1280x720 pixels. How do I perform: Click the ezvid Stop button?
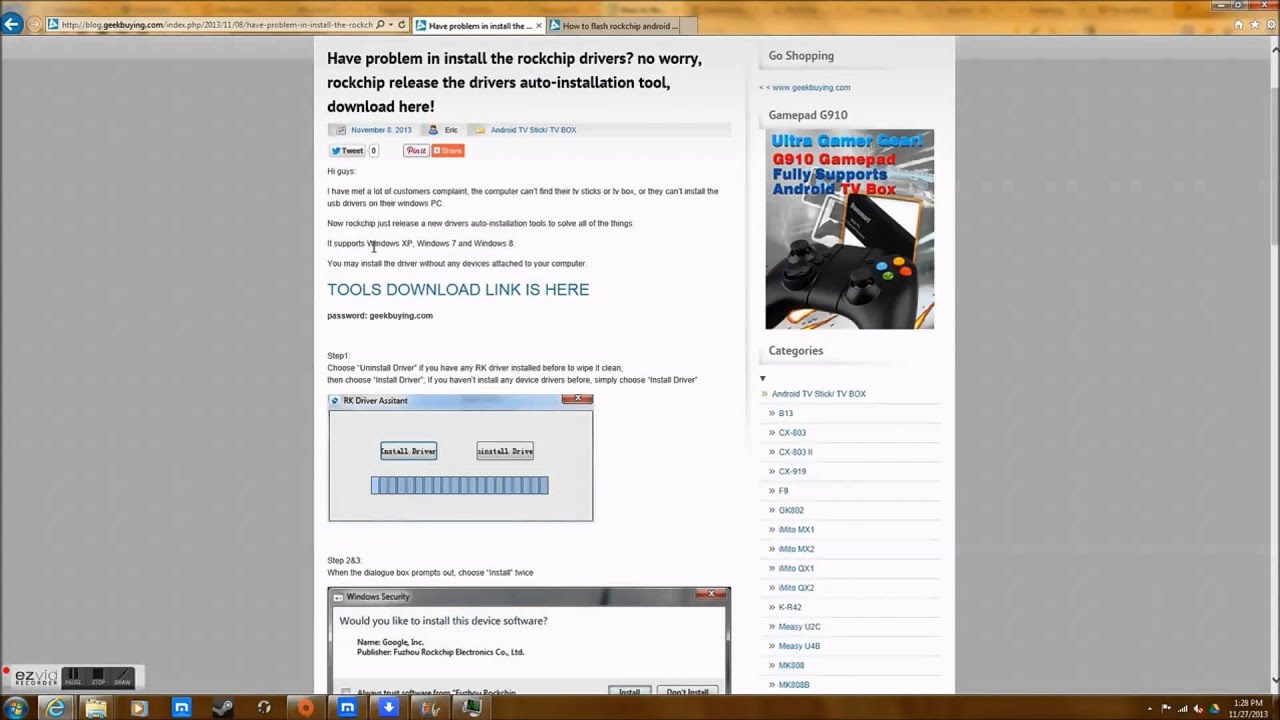[x=98, y=677]
